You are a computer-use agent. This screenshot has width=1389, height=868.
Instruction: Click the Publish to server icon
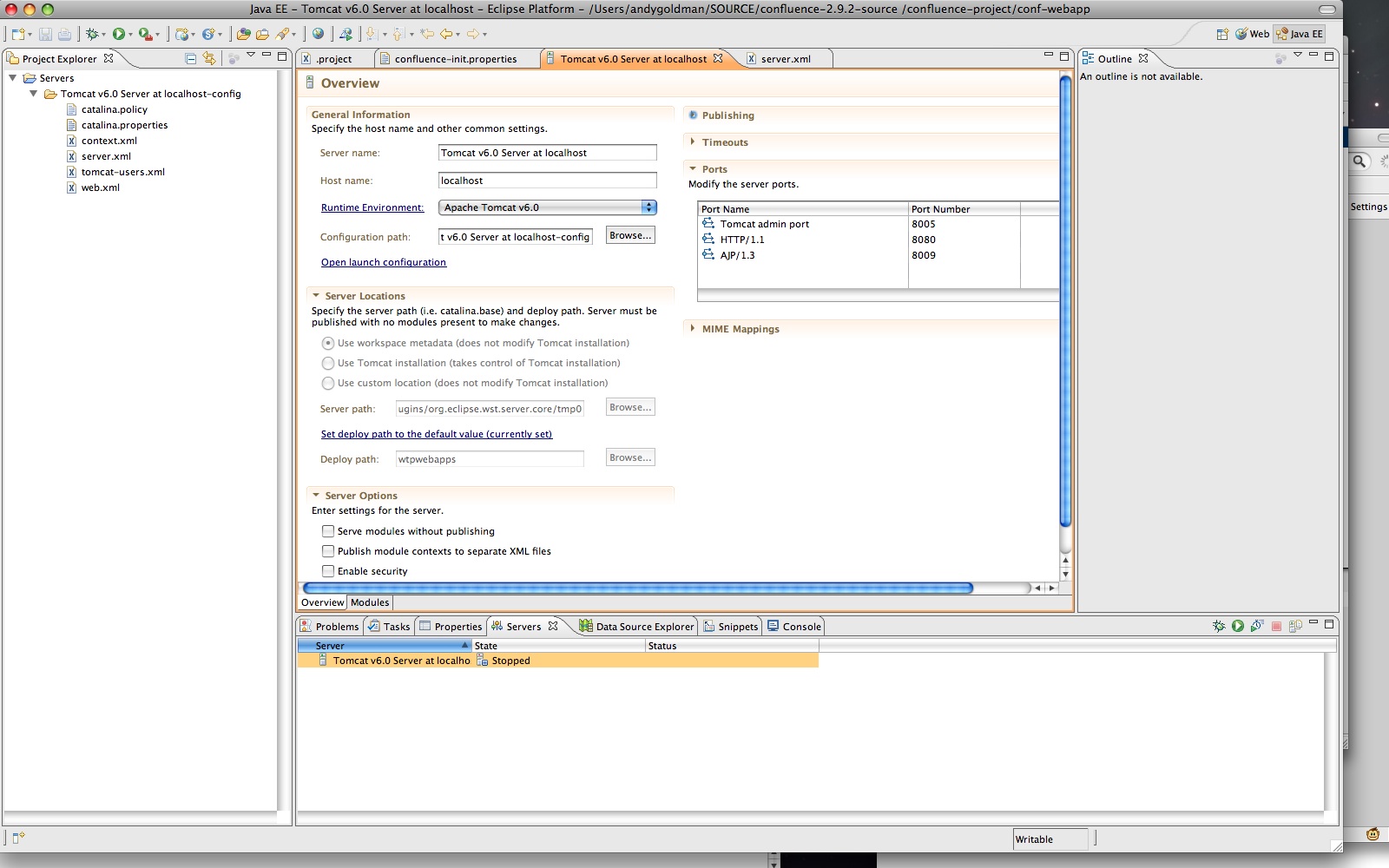(x=1295, y=626)
